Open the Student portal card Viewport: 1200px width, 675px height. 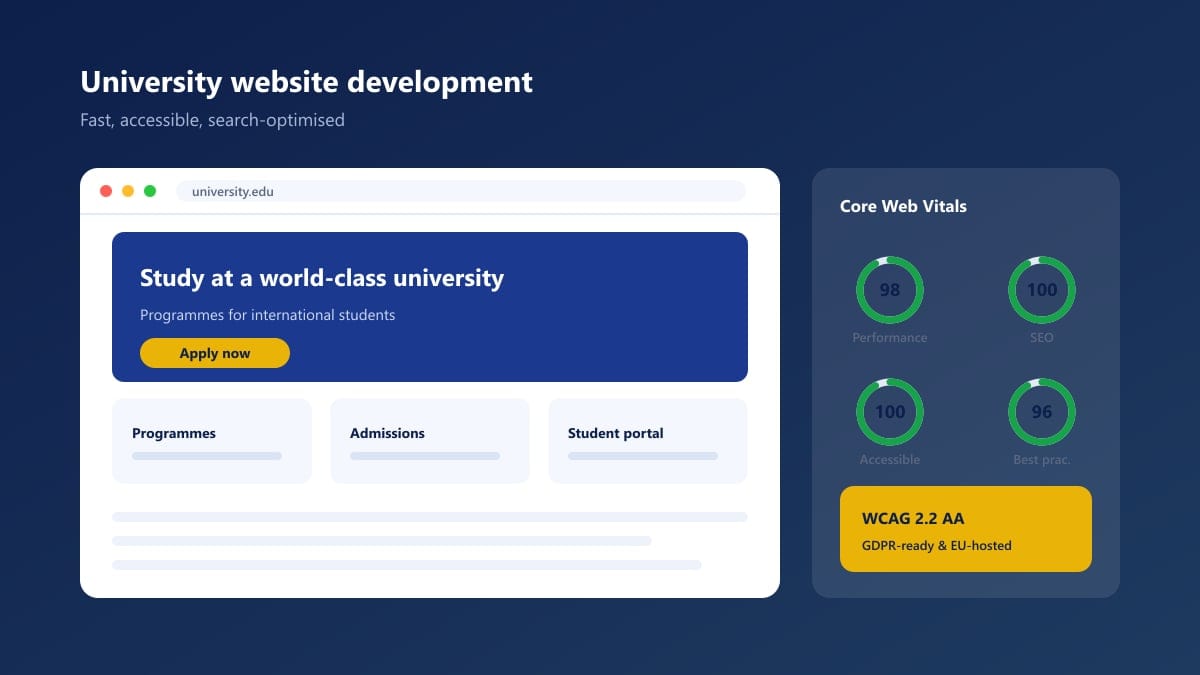click(x=648, y=441)
